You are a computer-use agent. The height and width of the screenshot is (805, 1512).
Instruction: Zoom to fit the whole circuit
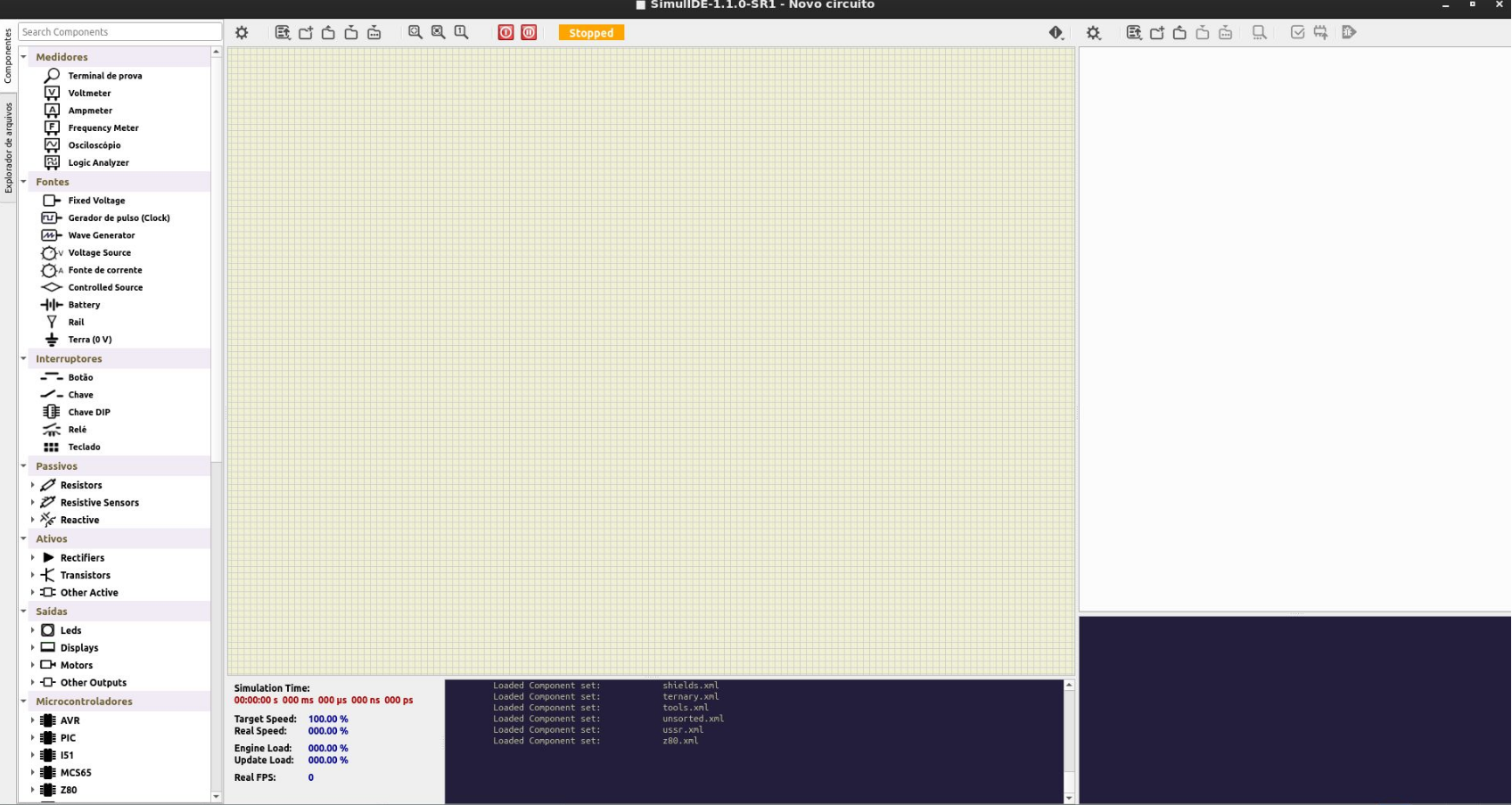click(x=415, y=32)
